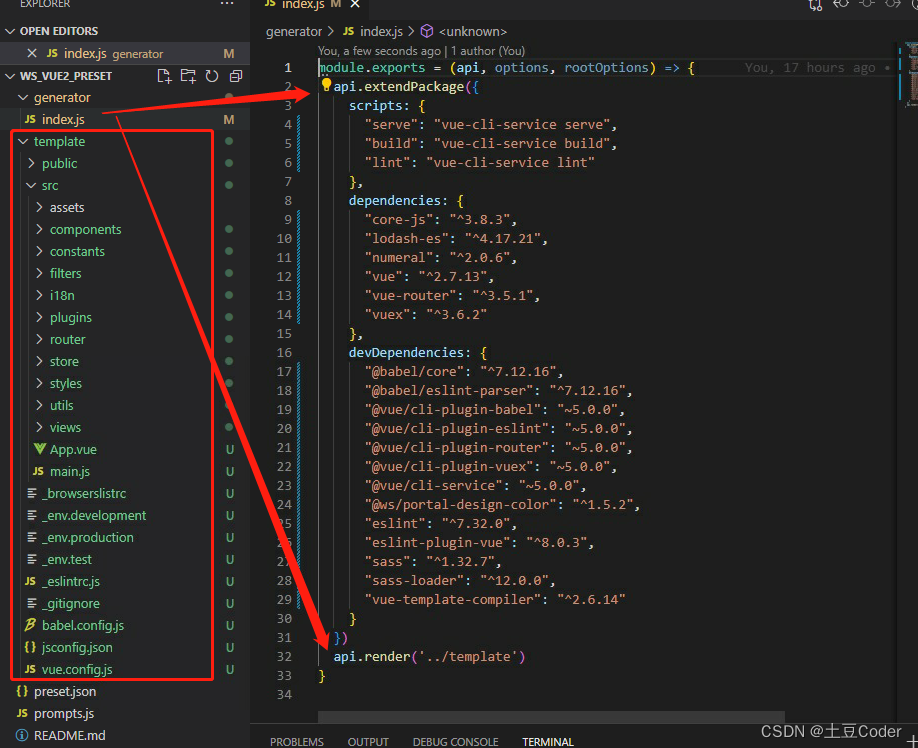The height and width of the screenshot is (748, 918).
Task: Switch to the TERMINAL panel tab
Action: click(x=548, y=742)
